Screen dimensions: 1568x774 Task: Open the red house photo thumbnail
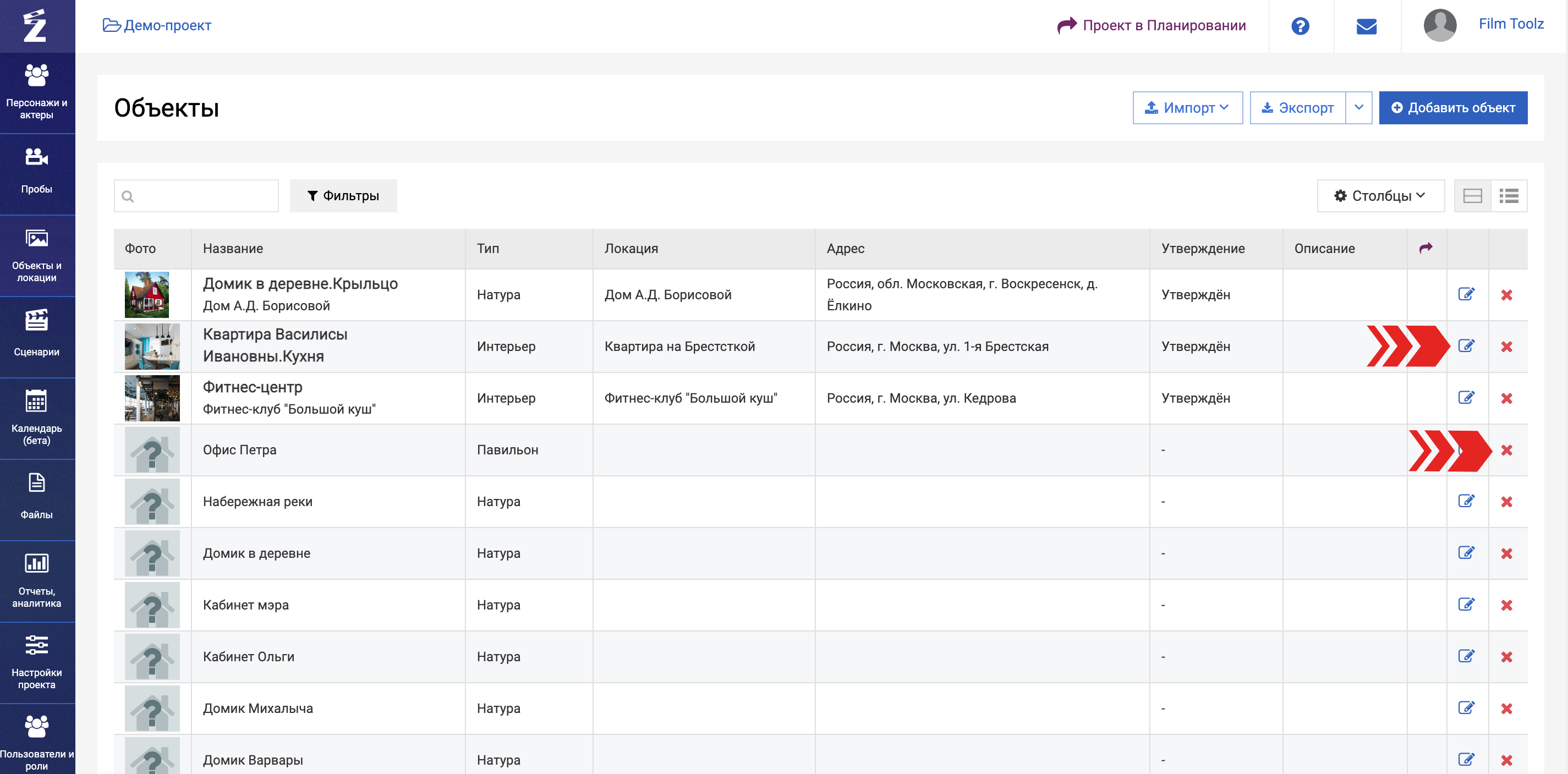tap(147, 295)
